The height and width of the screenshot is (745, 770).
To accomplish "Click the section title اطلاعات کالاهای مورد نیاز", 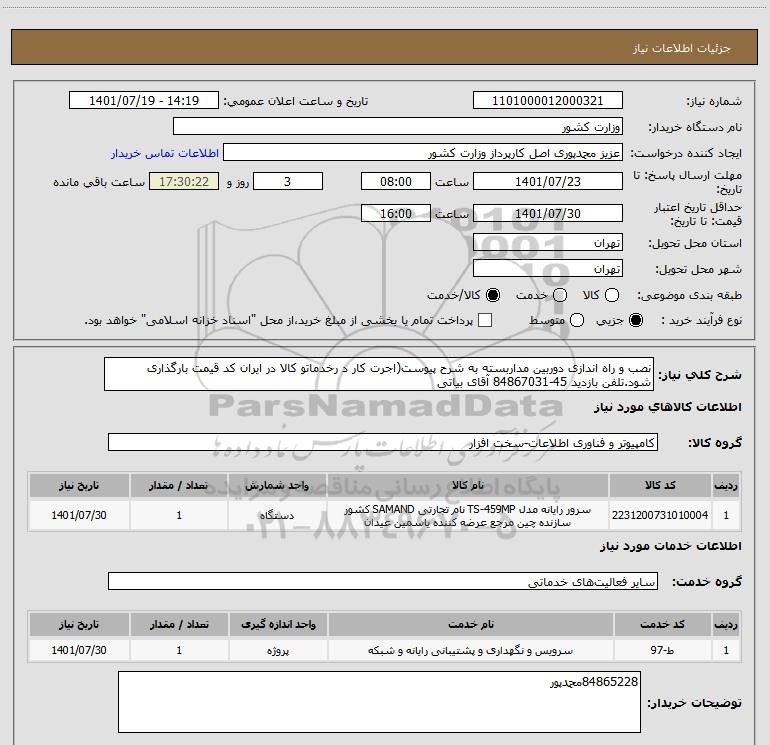I will pyautogui.click(x=667, y=407).
